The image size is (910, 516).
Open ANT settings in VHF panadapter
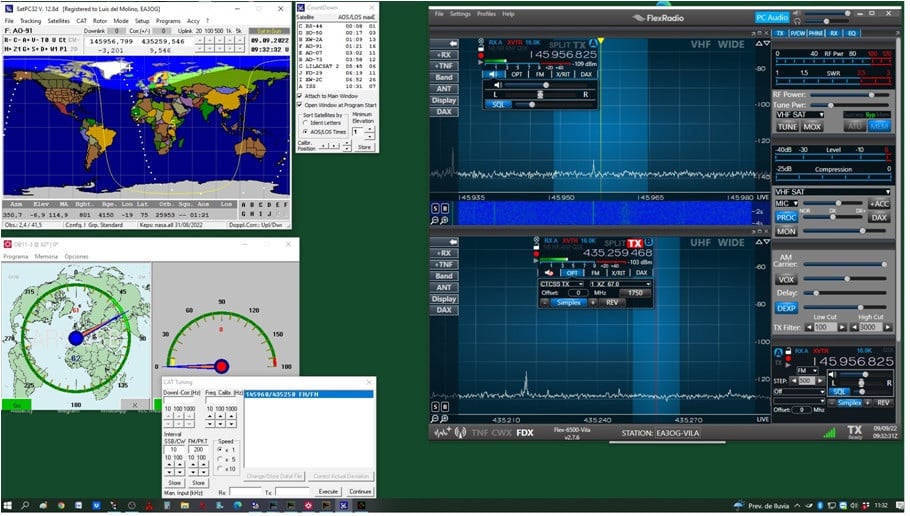point(444,89)
